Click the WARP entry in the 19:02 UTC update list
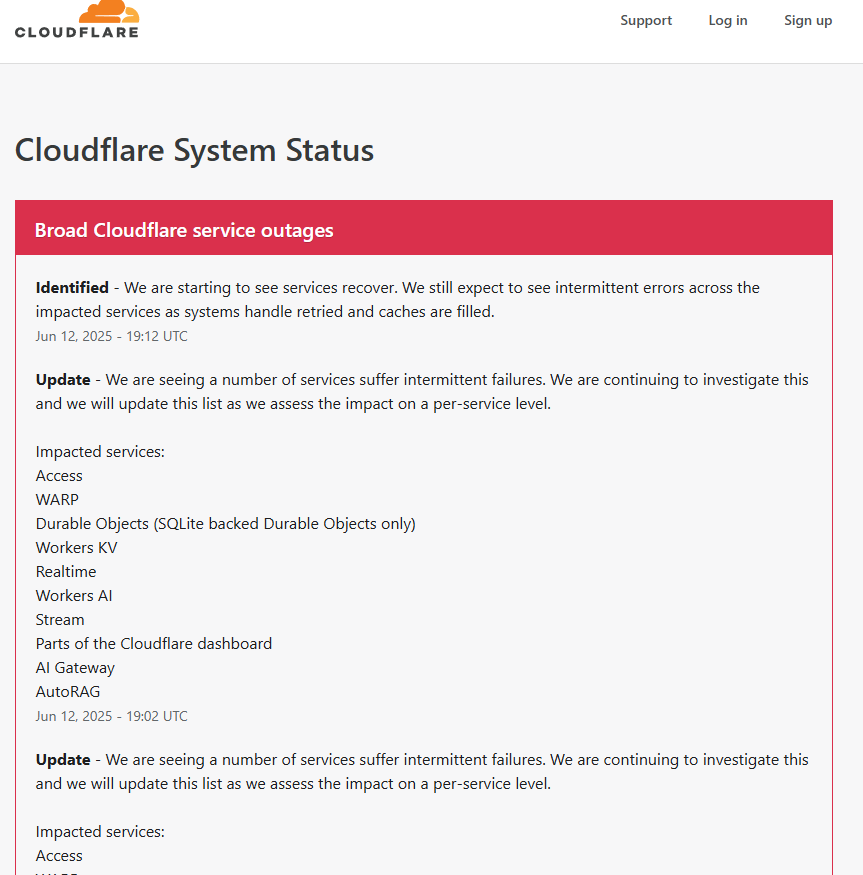The height and width of the screenshot is (875, 863). click(x=57, y=499)
